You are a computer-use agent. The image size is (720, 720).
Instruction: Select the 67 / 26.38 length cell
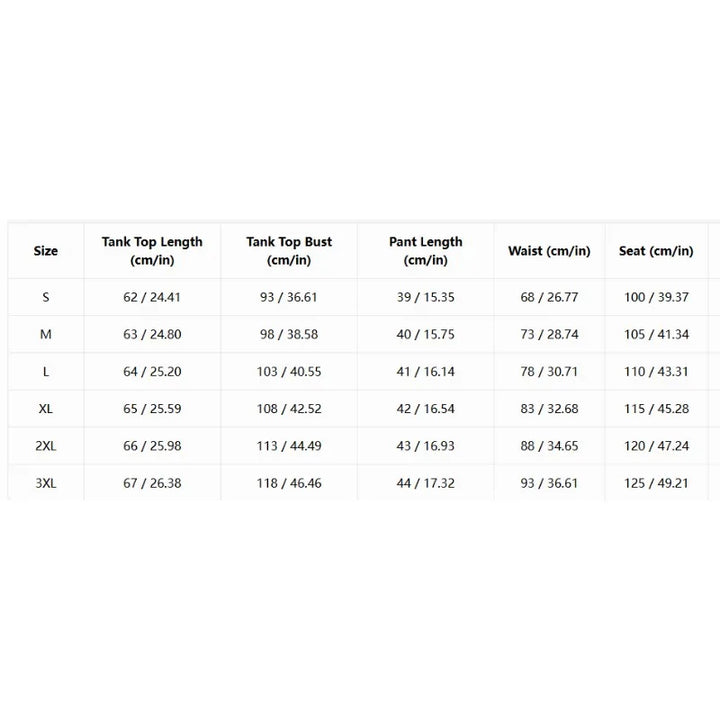pos(152,483)
